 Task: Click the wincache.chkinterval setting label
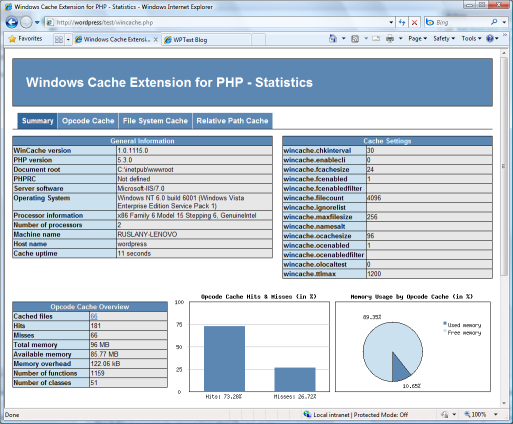coord(317,151)
